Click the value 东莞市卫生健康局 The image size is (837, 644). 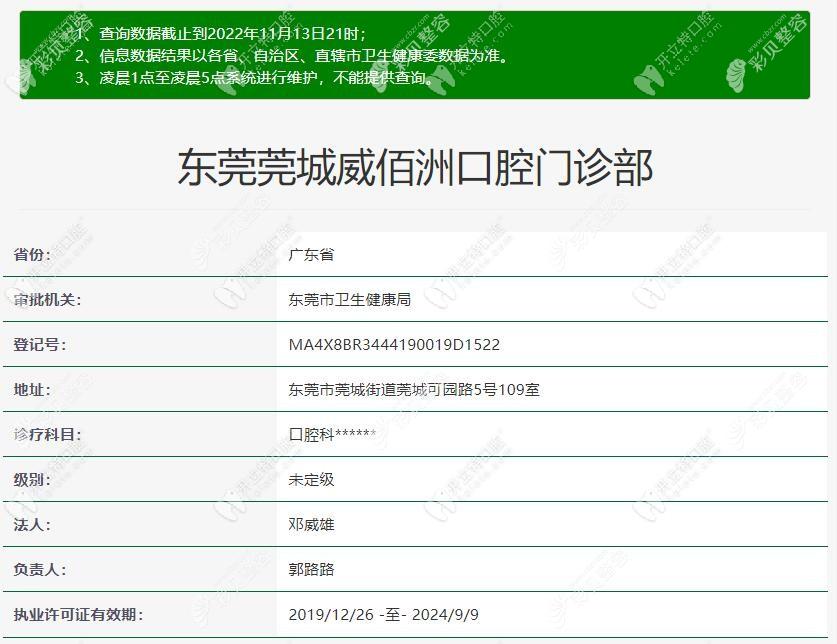350,300
